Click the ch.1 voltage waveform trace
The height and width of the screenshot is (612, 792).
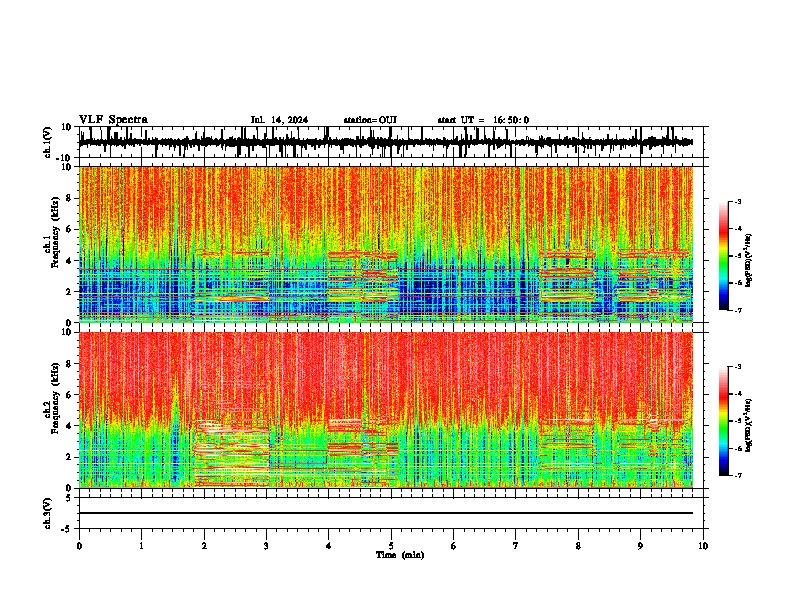point(386,142)
